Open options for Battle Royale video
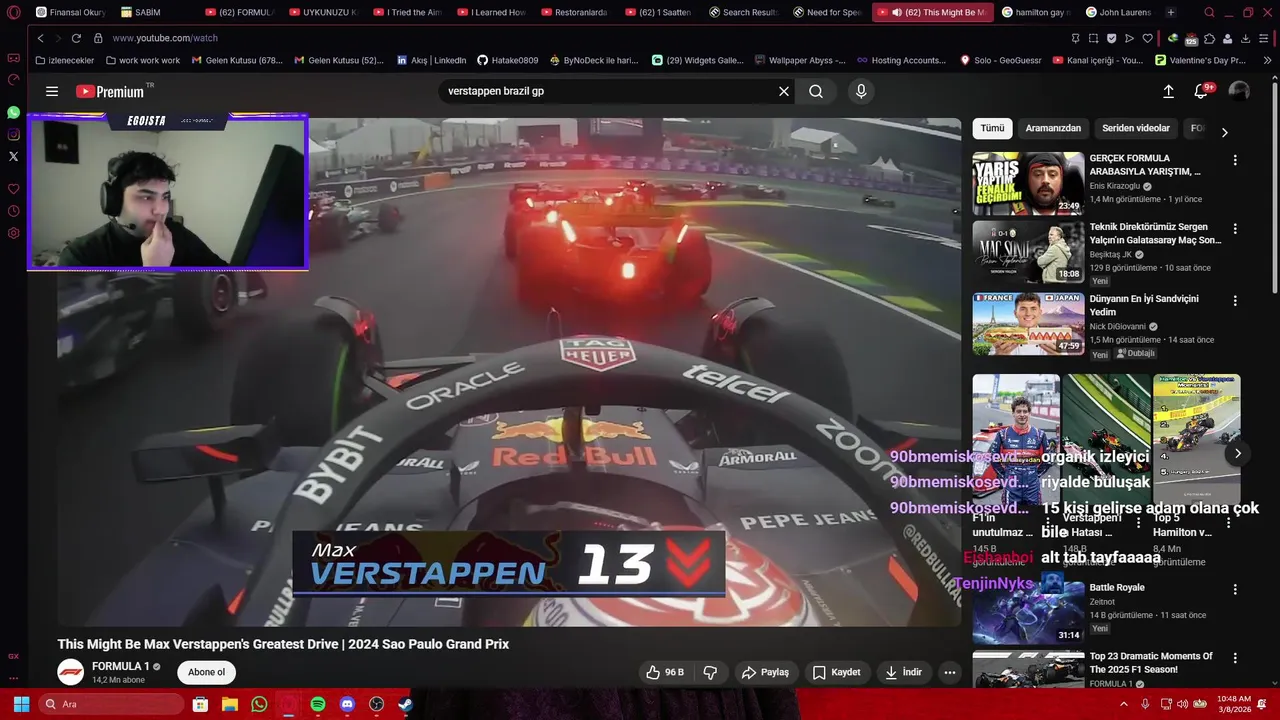1280x720 pixels. point(1235,589)
